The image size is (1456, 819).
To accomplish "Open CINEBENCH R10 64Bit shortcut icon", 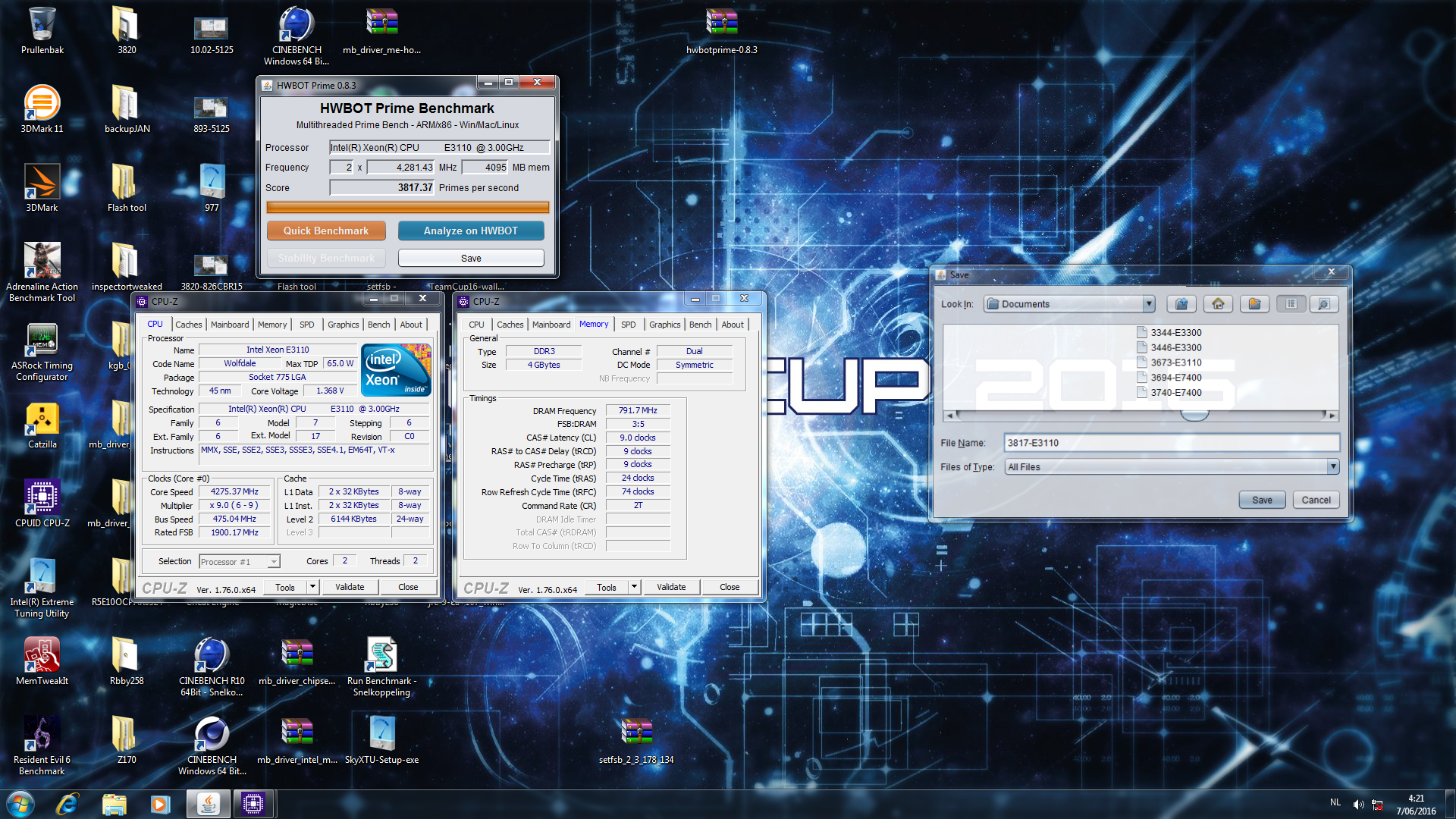I will pyautogui.click(x=212, y=666).
